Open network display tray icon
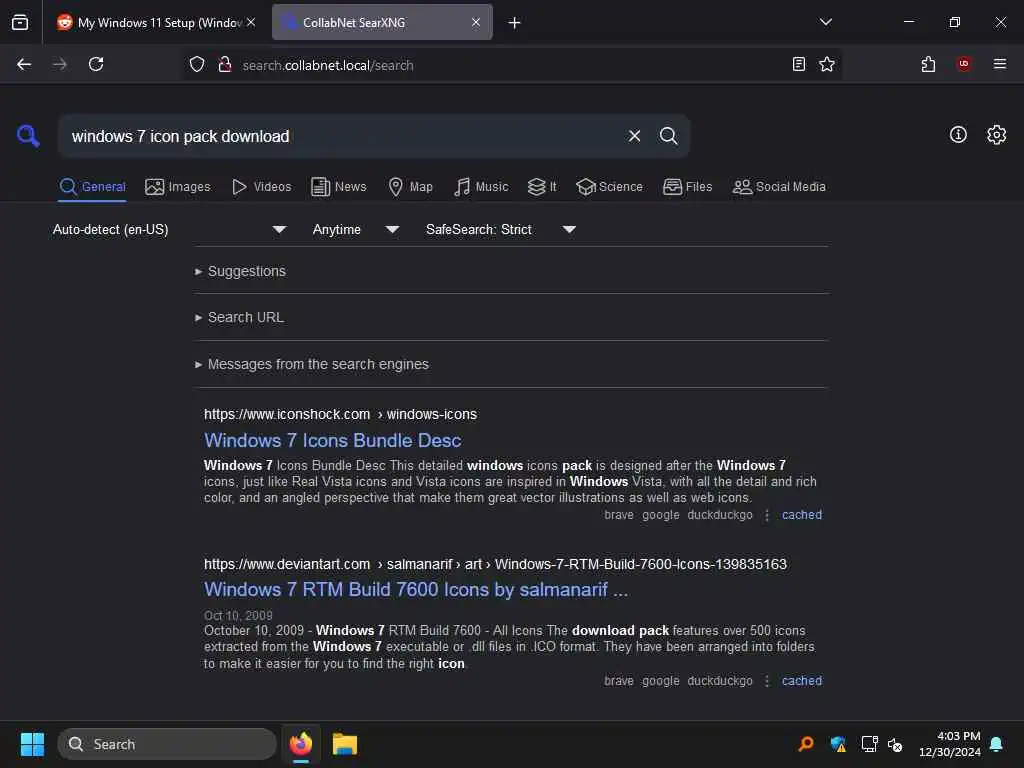1024x768 pixels. (x=869, y=744)
